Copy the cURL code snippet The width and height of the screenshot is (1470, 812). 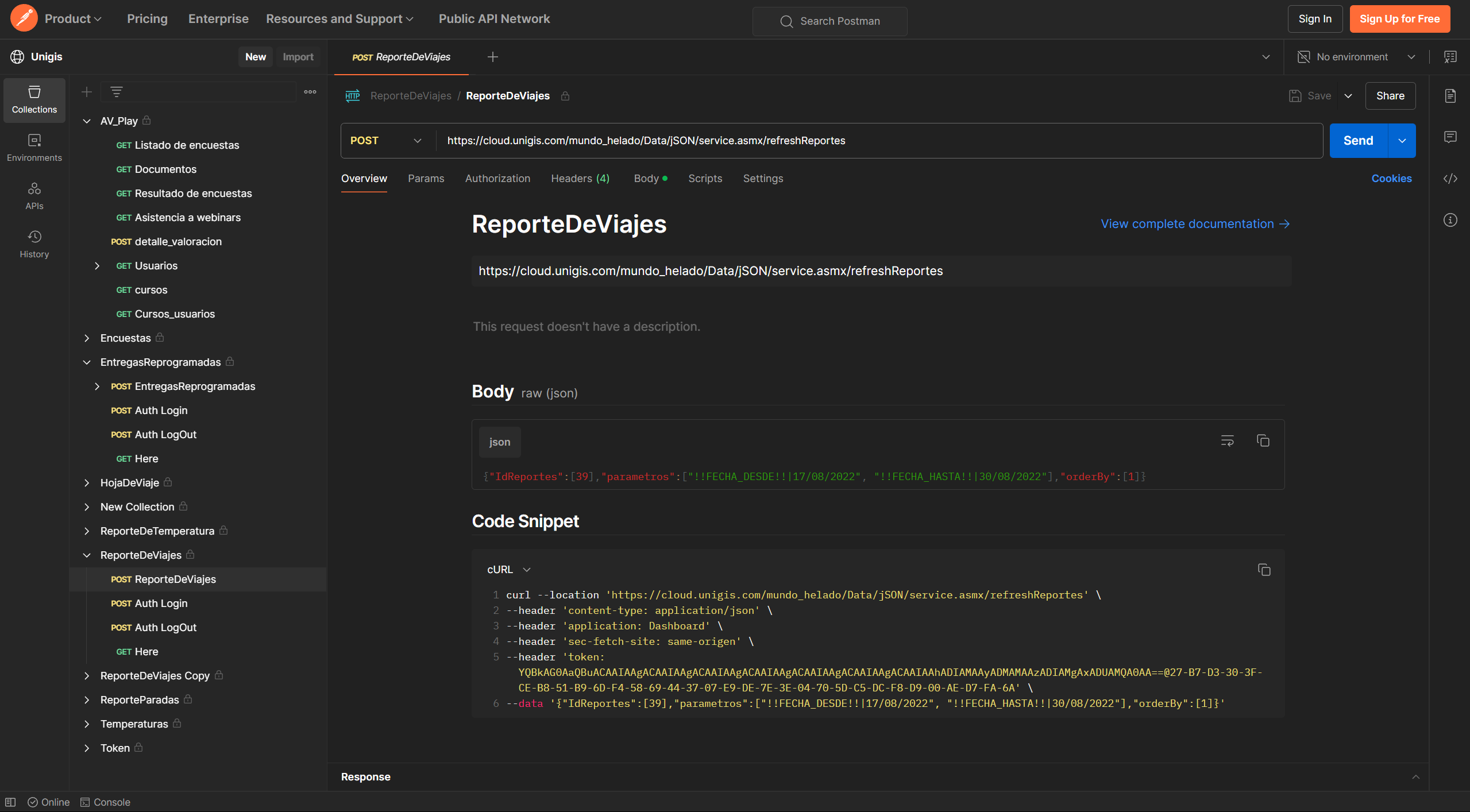coord(1264,570)
